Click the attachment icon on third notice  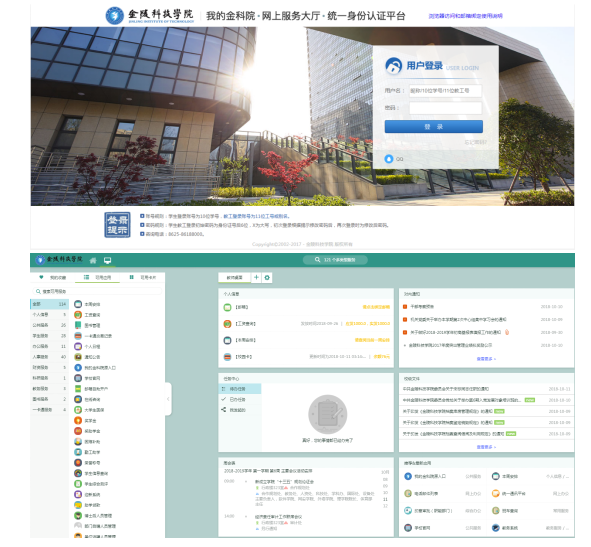(507, 332)
